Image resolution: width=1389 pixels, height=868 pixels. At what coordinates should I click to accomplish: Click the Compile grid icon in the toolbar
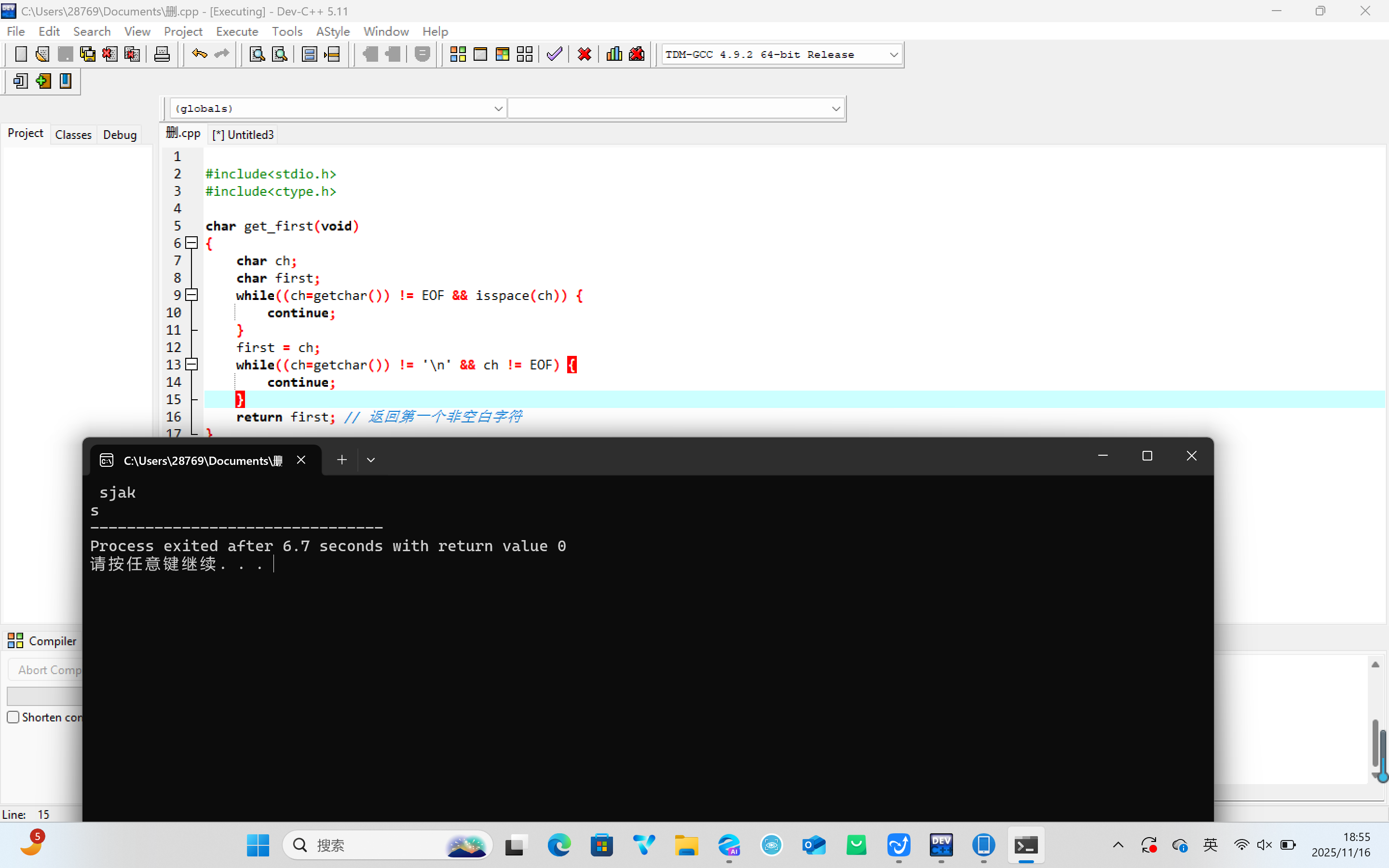pyautogui.click(x=457, y=54)
